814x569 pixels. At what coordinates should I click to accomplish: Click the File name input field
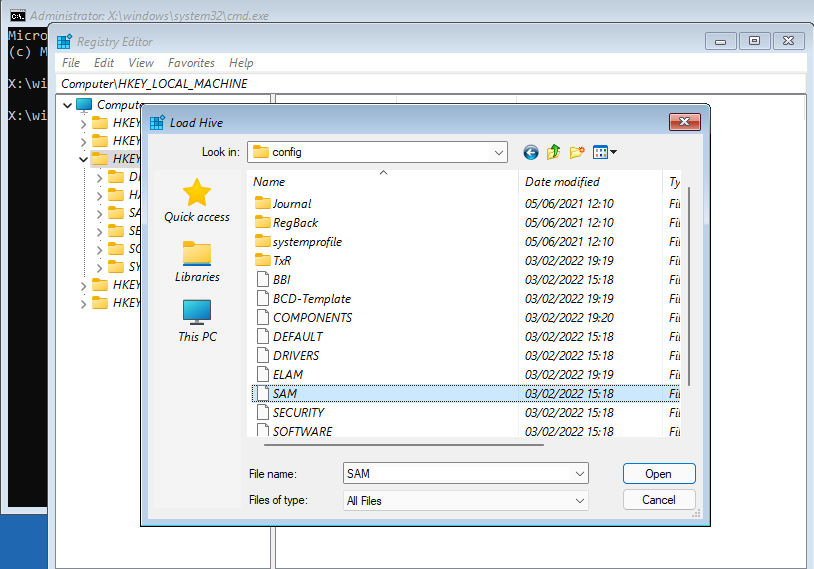[458, 473]
